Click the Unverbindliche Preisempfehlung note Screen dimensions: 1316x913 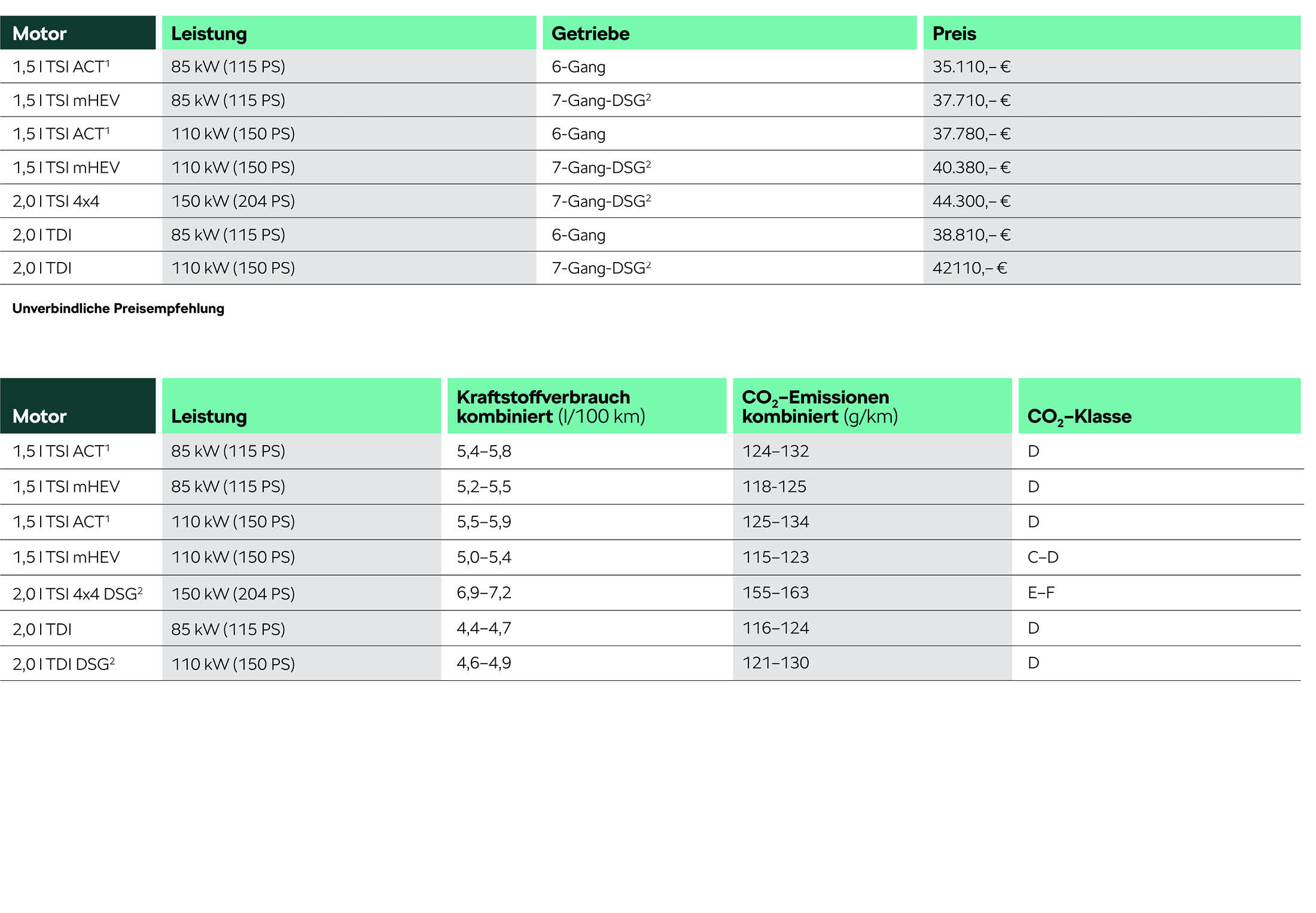(x=118, y=309)
